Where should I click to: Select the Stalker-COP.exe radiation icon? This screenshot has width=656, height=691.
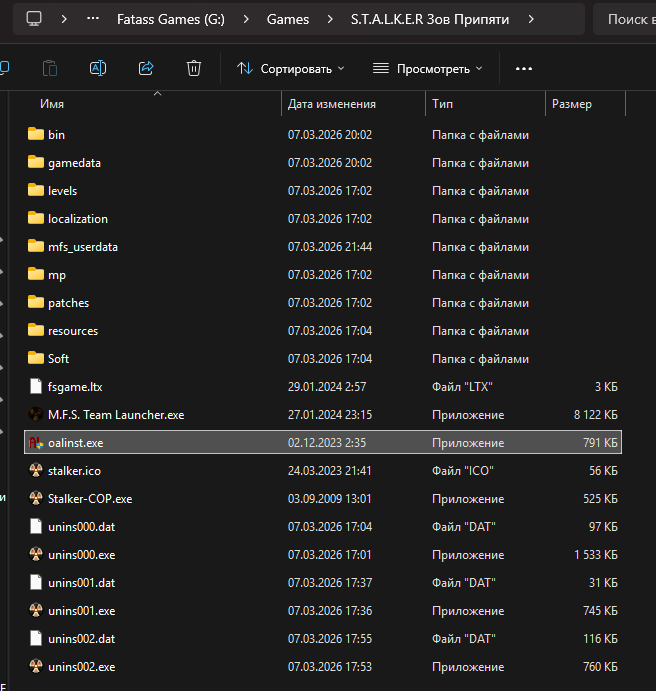click(36, 498)
